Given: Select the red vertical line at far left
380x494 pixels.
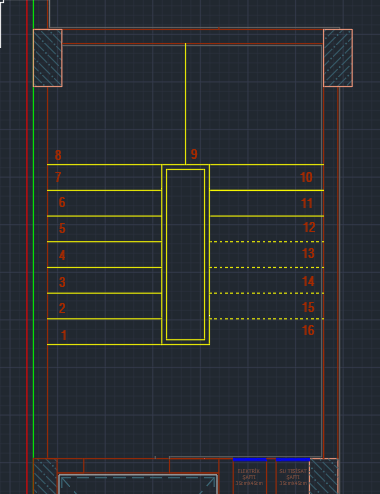Looking at the screenshot, I should coord(27,247).
